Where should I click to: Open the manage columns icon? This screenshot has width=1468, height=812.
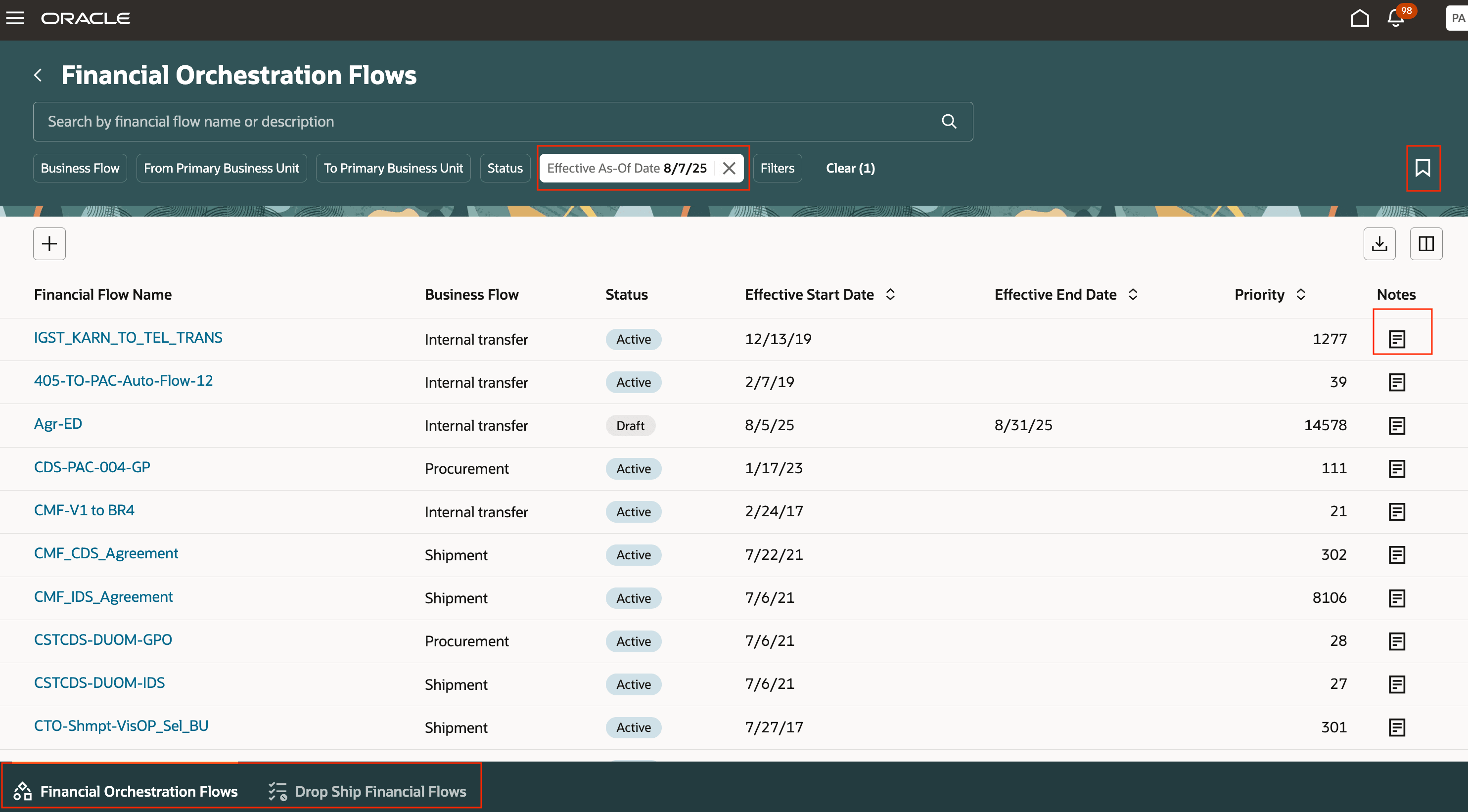point(1426,244)
